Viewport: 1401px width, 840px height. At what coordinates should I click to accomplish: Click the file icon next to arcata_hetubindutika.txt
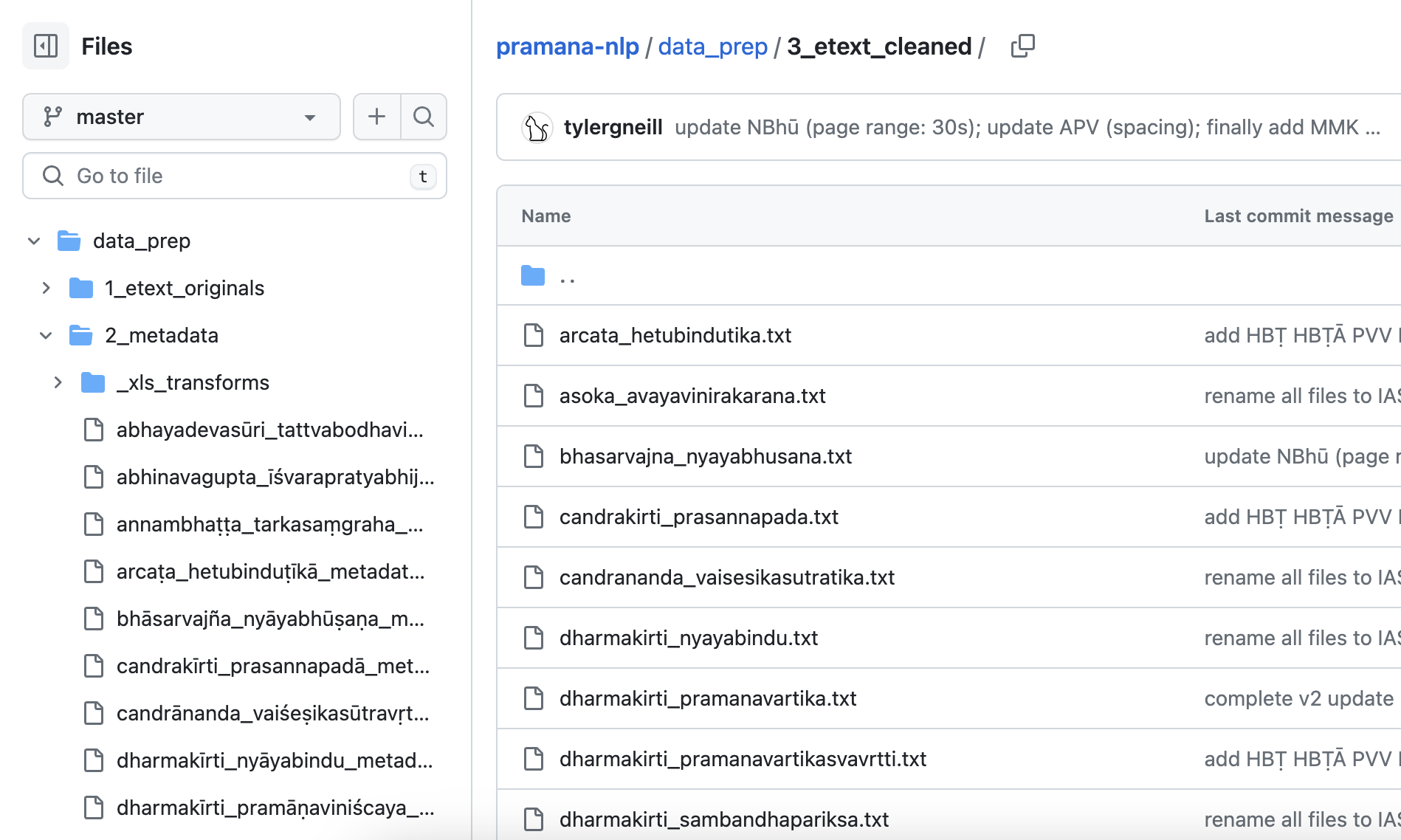coord(533,335)
